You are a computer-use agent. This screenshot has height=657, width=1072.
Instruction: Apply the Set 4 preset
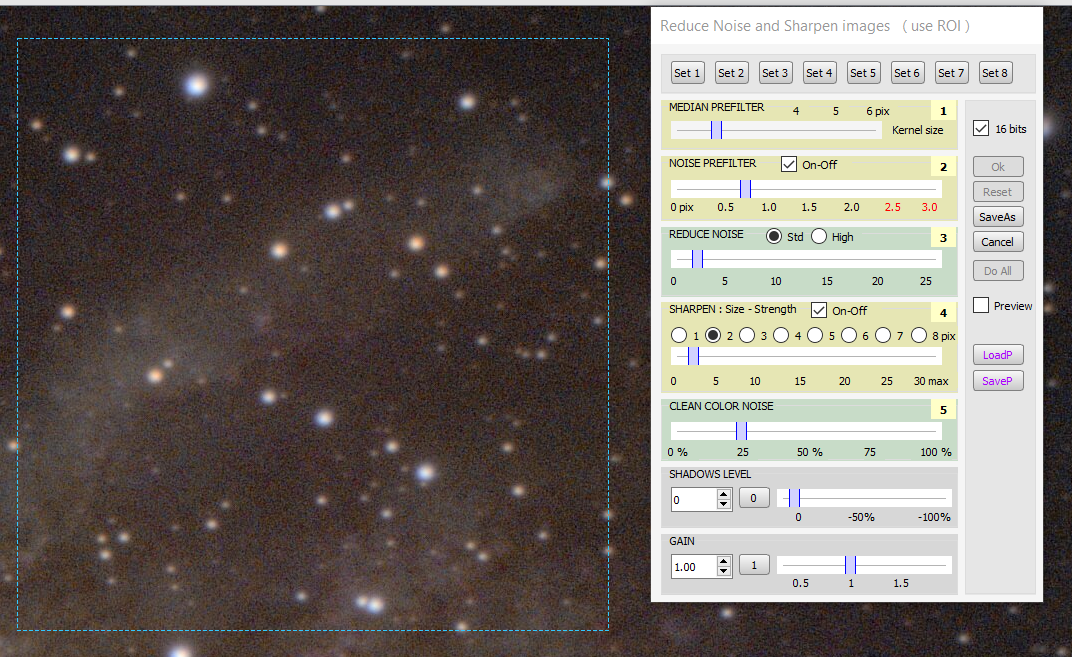coord(819,73)
